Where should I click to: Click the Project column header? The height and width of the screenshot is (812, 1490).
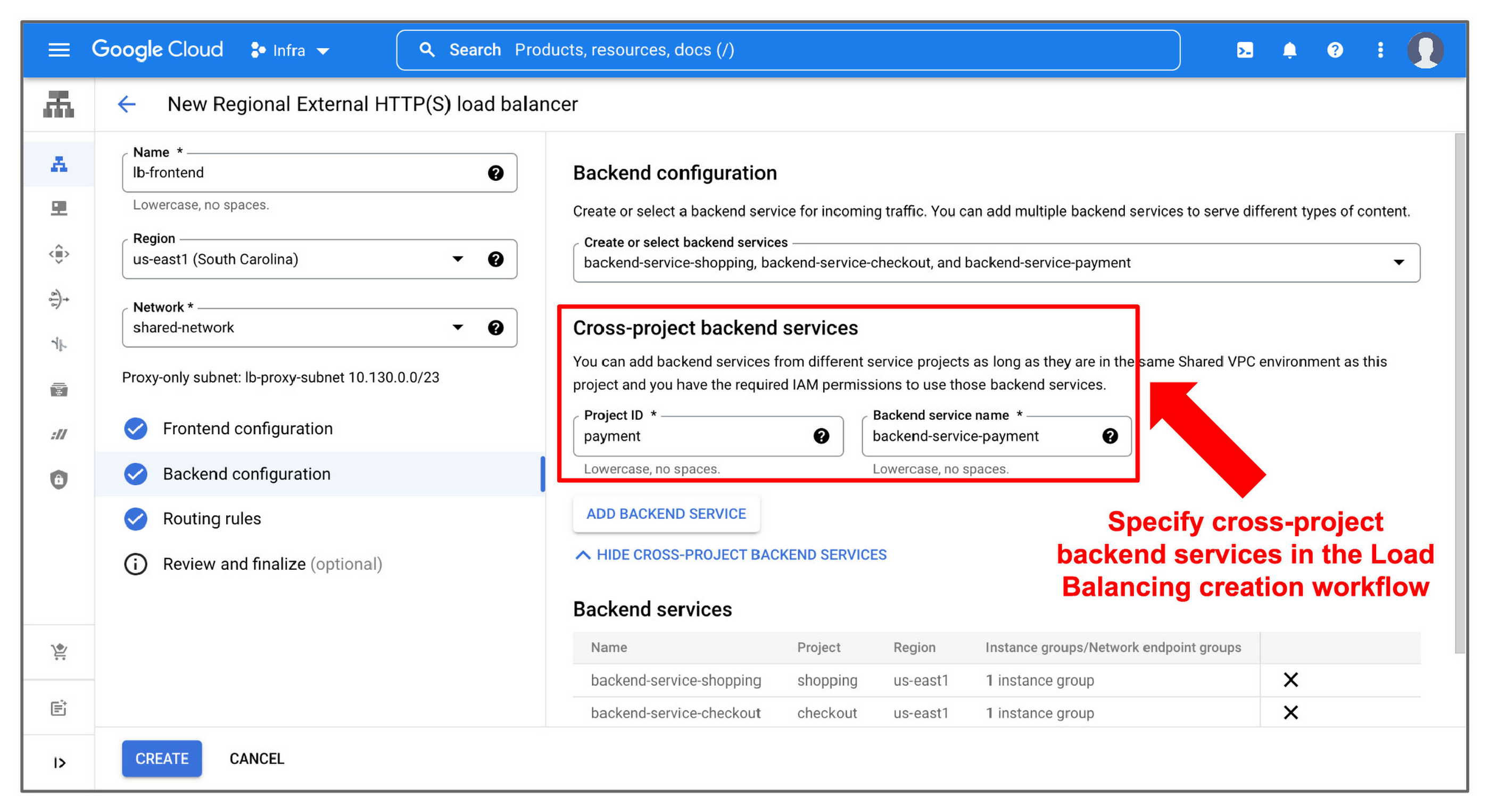coord(818,647)
